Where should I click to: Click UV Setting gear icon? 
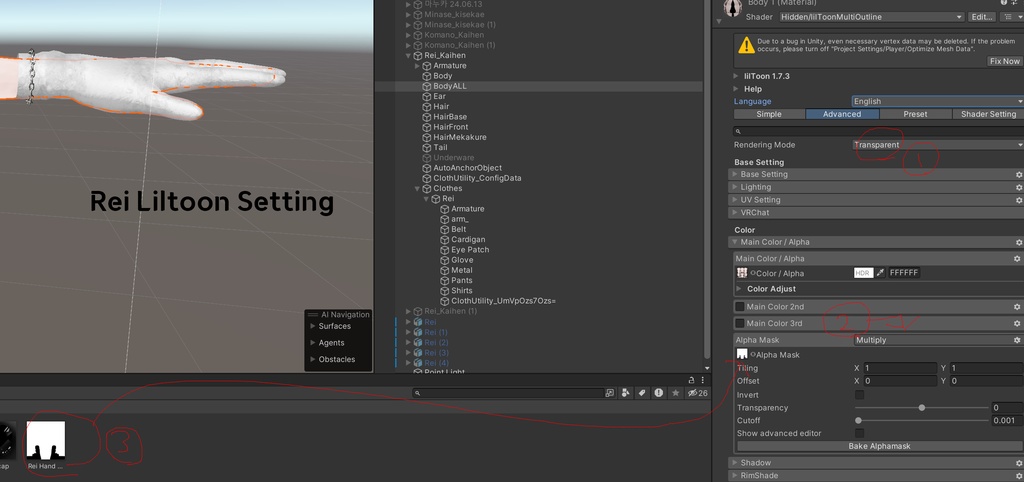[1018, 200]
